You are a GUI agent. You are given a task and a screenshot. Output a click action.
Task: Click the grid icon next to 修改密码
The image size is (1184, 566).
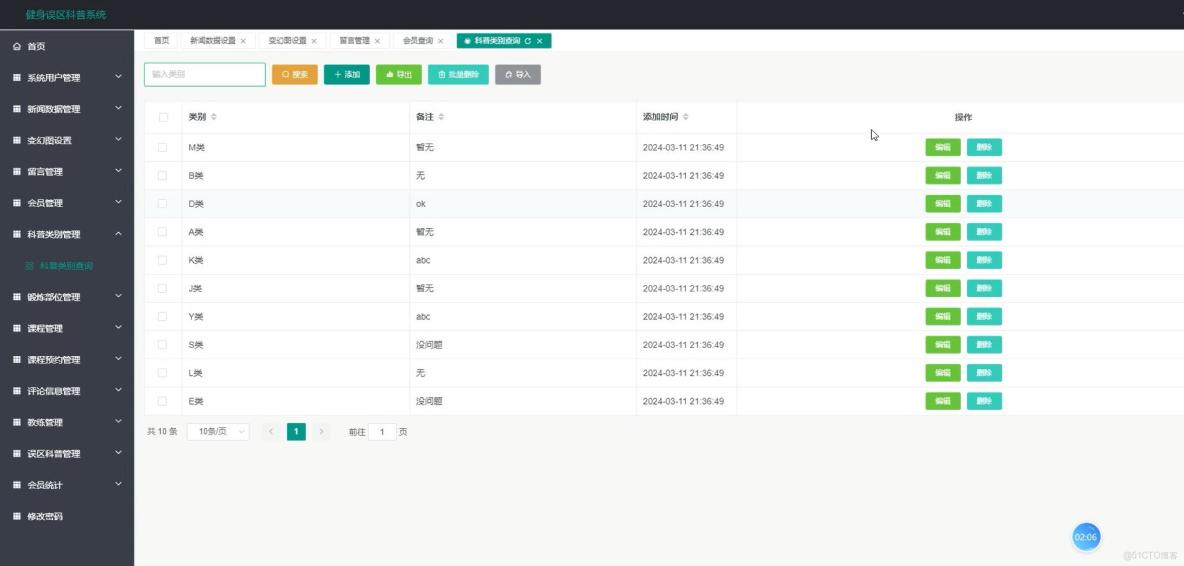[x=17, y=517]
